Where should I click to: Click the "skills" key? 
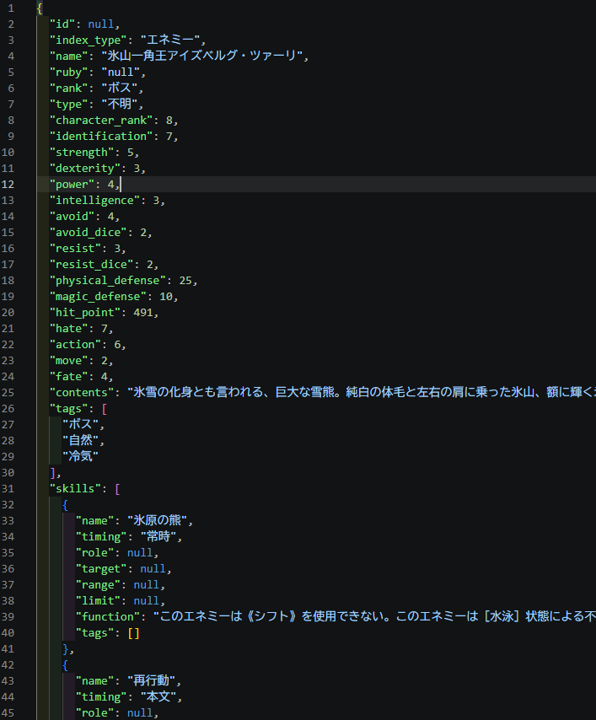click(x=75, y=489)
